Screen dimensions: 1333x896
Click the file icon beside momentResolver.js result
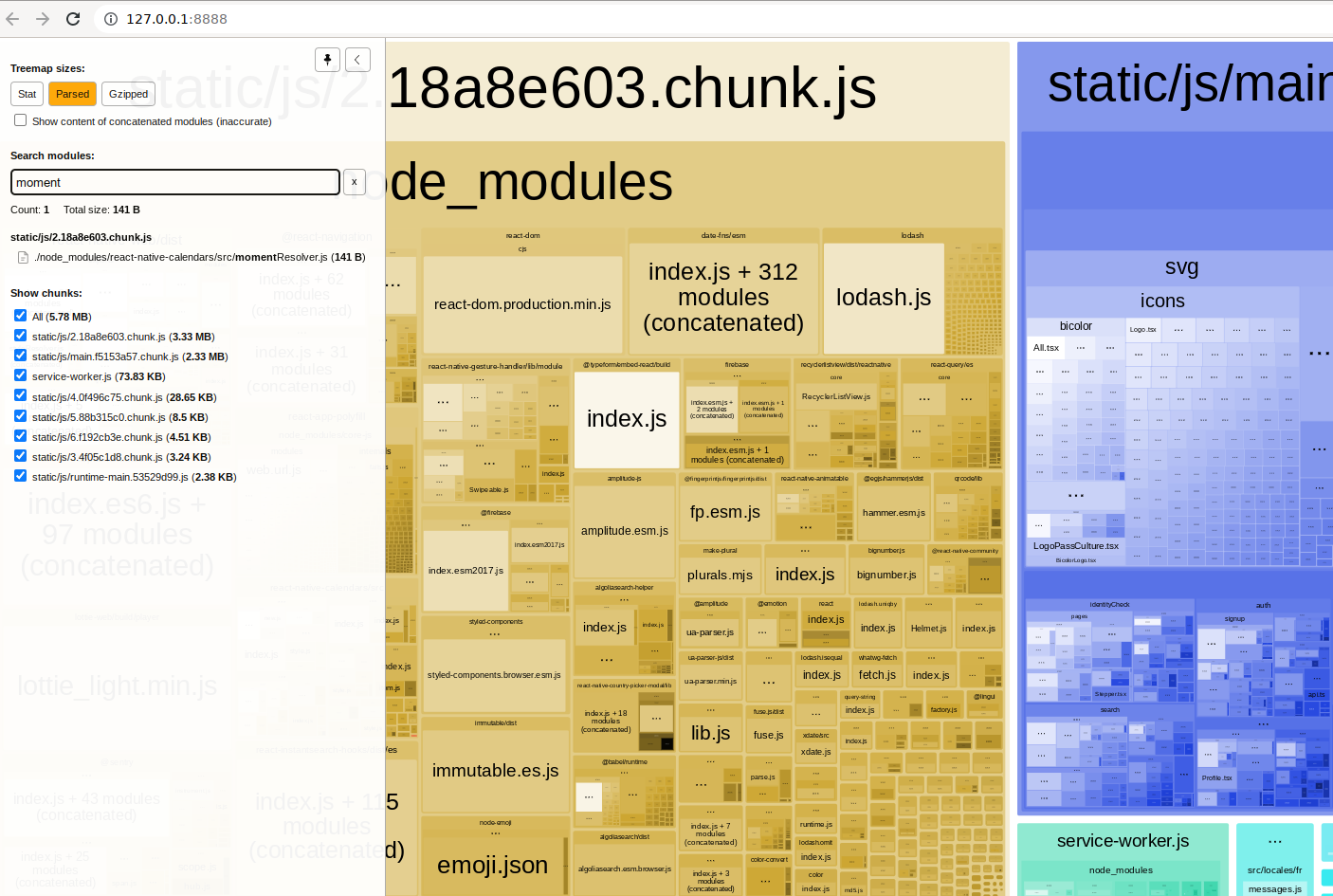click(22, 256)
